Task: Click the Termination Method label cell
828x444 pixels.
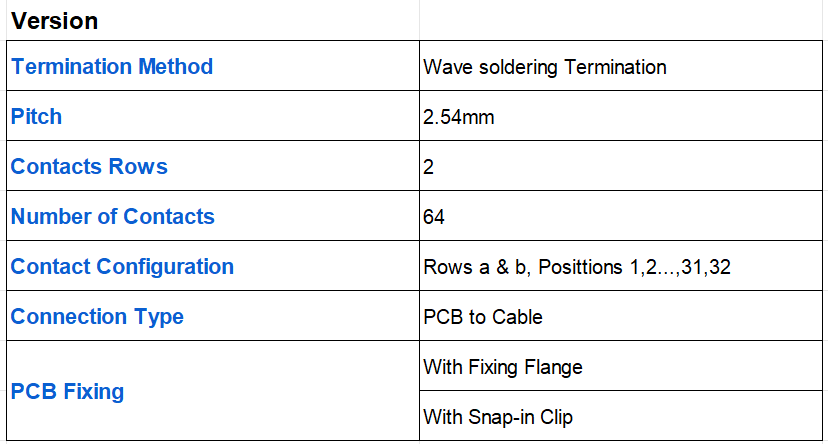Action: (213, 65)
